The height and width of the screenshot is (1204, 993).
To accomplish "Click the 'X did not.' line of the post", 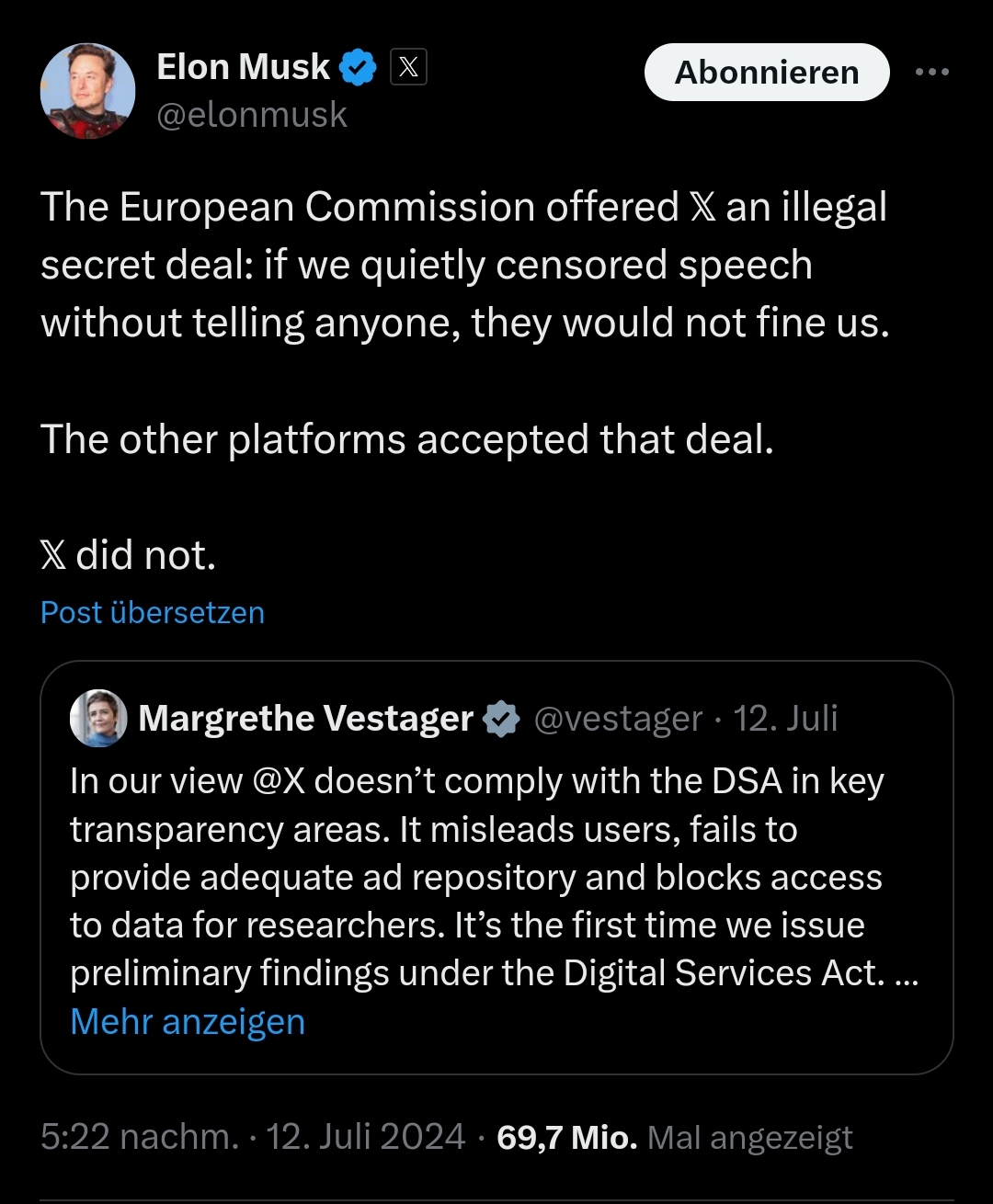I will pyautogui.click(x=129, y=555).
